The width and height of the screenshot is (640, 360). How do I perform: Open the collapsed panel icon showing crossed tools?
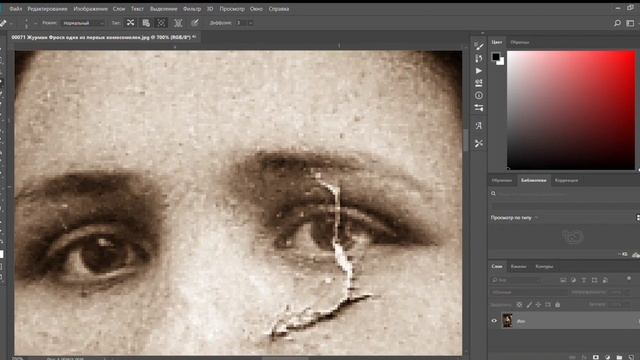[x=479, y=143]
